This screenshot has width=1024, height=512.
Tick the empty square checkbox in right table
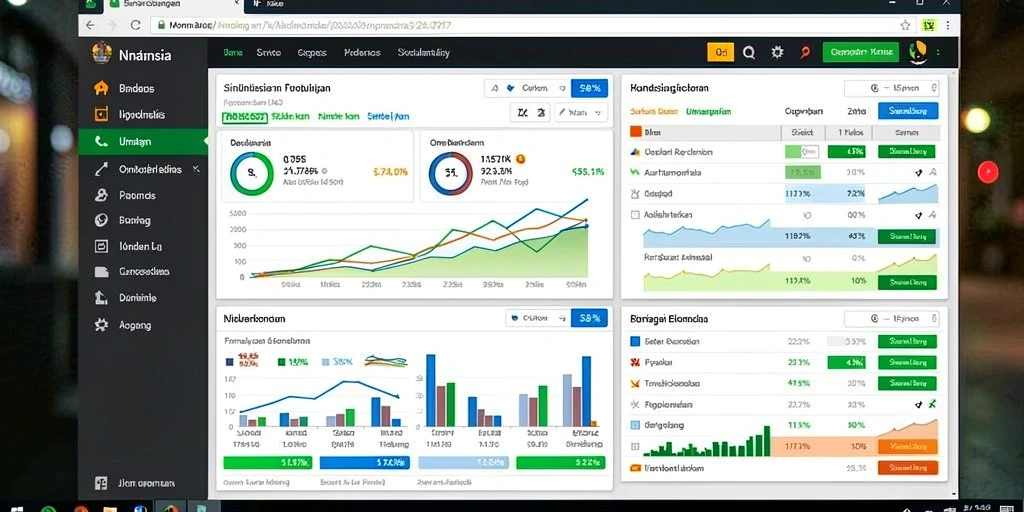635,214
